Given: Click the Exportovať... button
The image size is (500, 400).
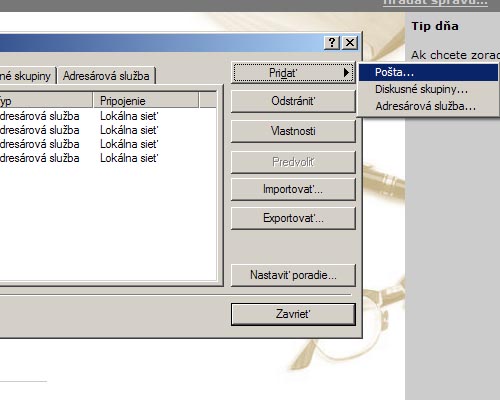Looking at the screenshot, I should click(x=293, y=218).
